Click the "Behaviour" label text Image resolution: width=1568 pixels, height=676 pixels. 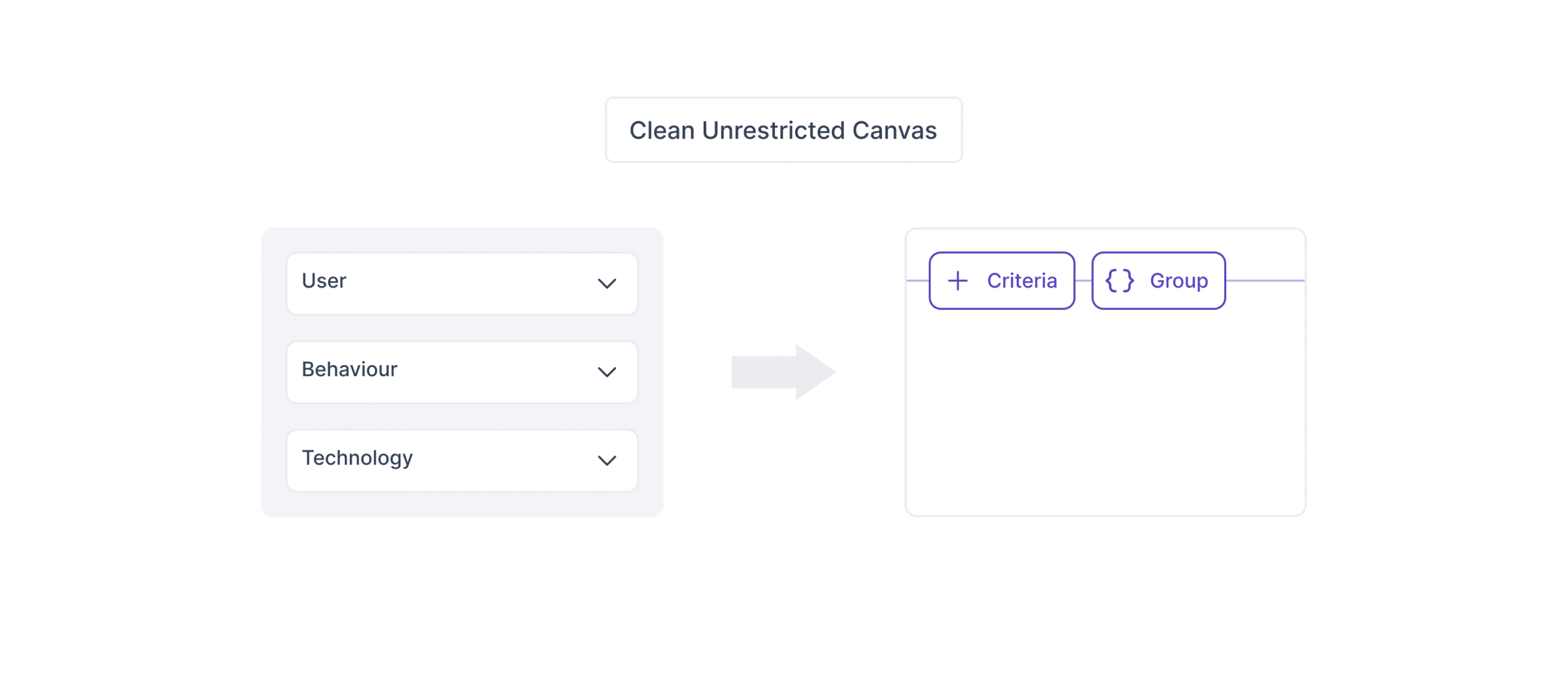pos(349,369)
